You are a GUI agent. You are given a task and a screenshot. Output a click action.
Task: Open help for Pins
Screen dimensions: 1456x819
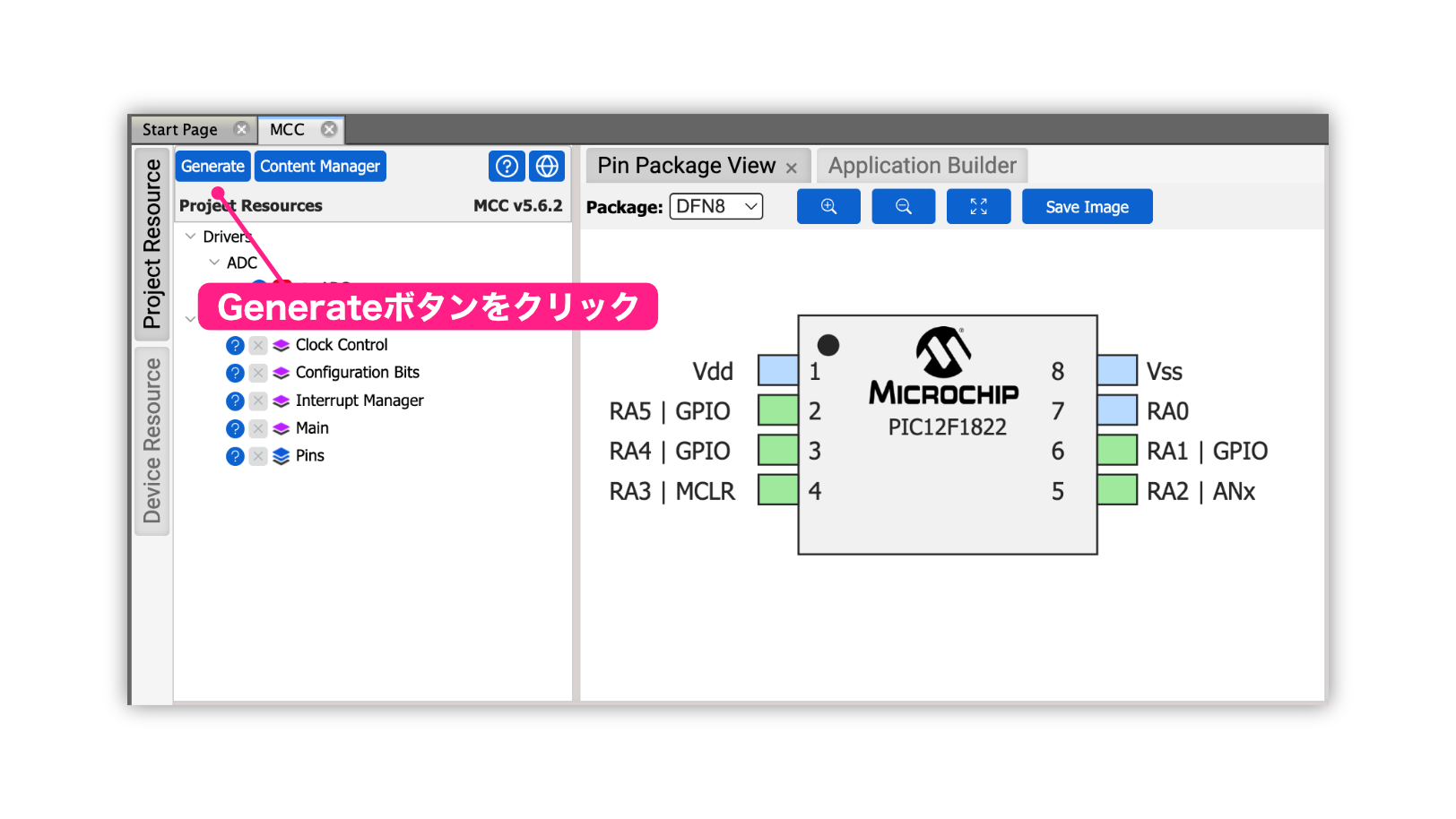[235, 457]
